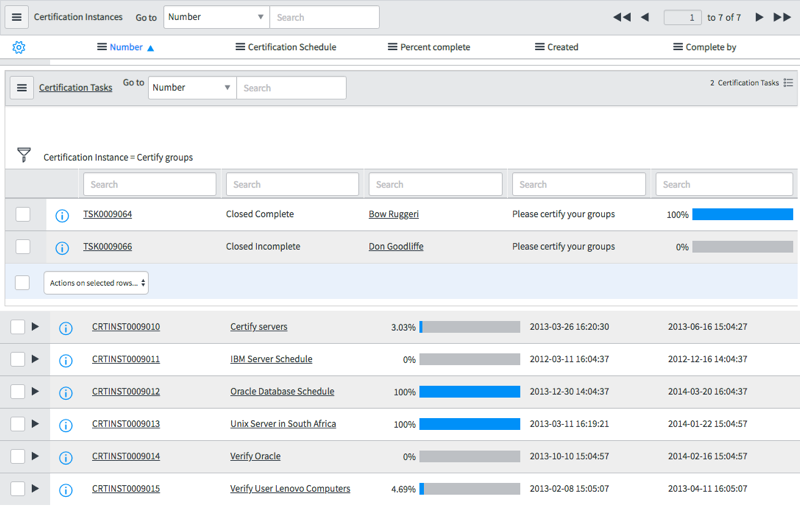Viewport: 800px width, 511px height.
Task: Go to previous page of records
Action: 645,17
